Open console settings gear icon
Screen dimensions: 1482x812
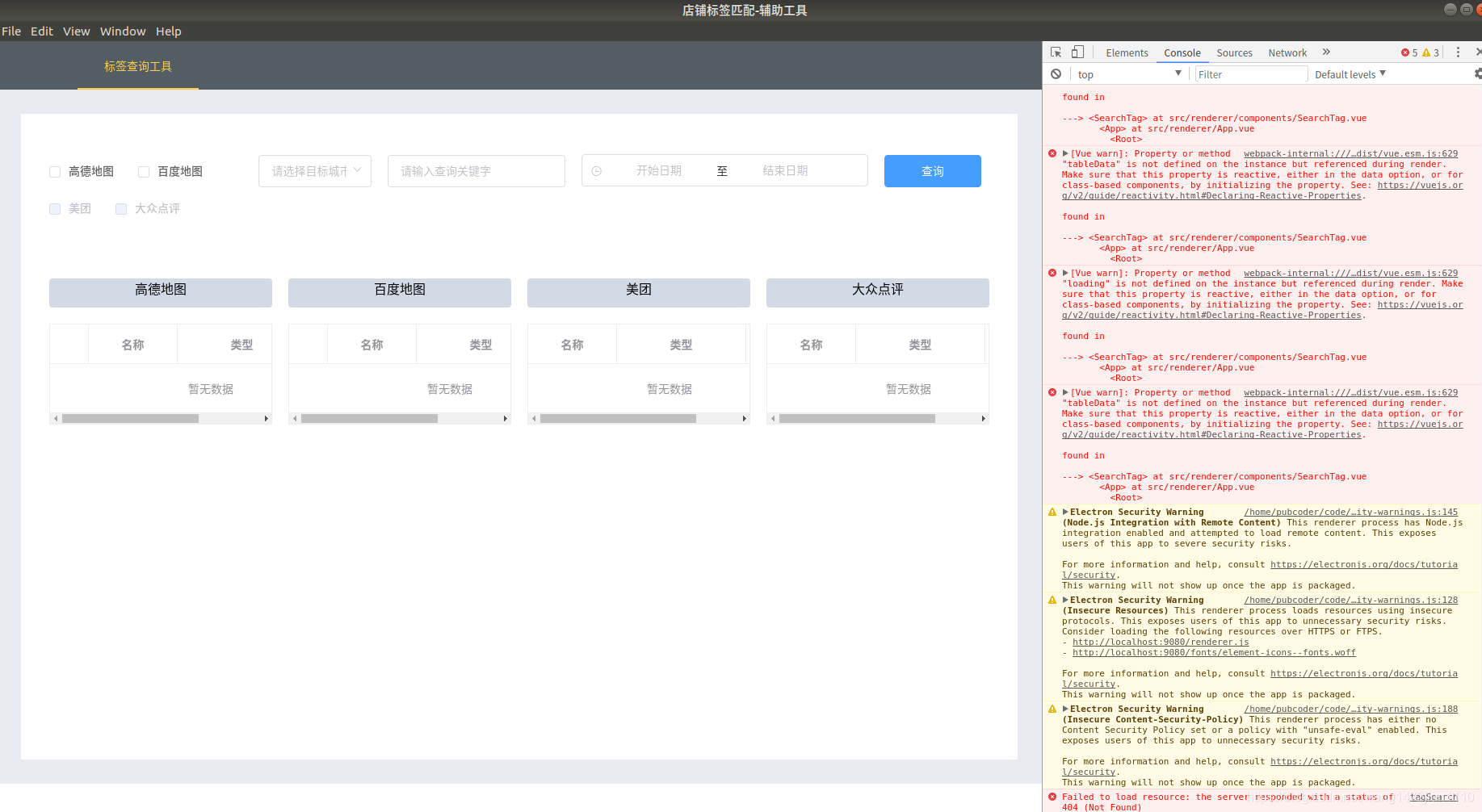tap(1477, 74)
